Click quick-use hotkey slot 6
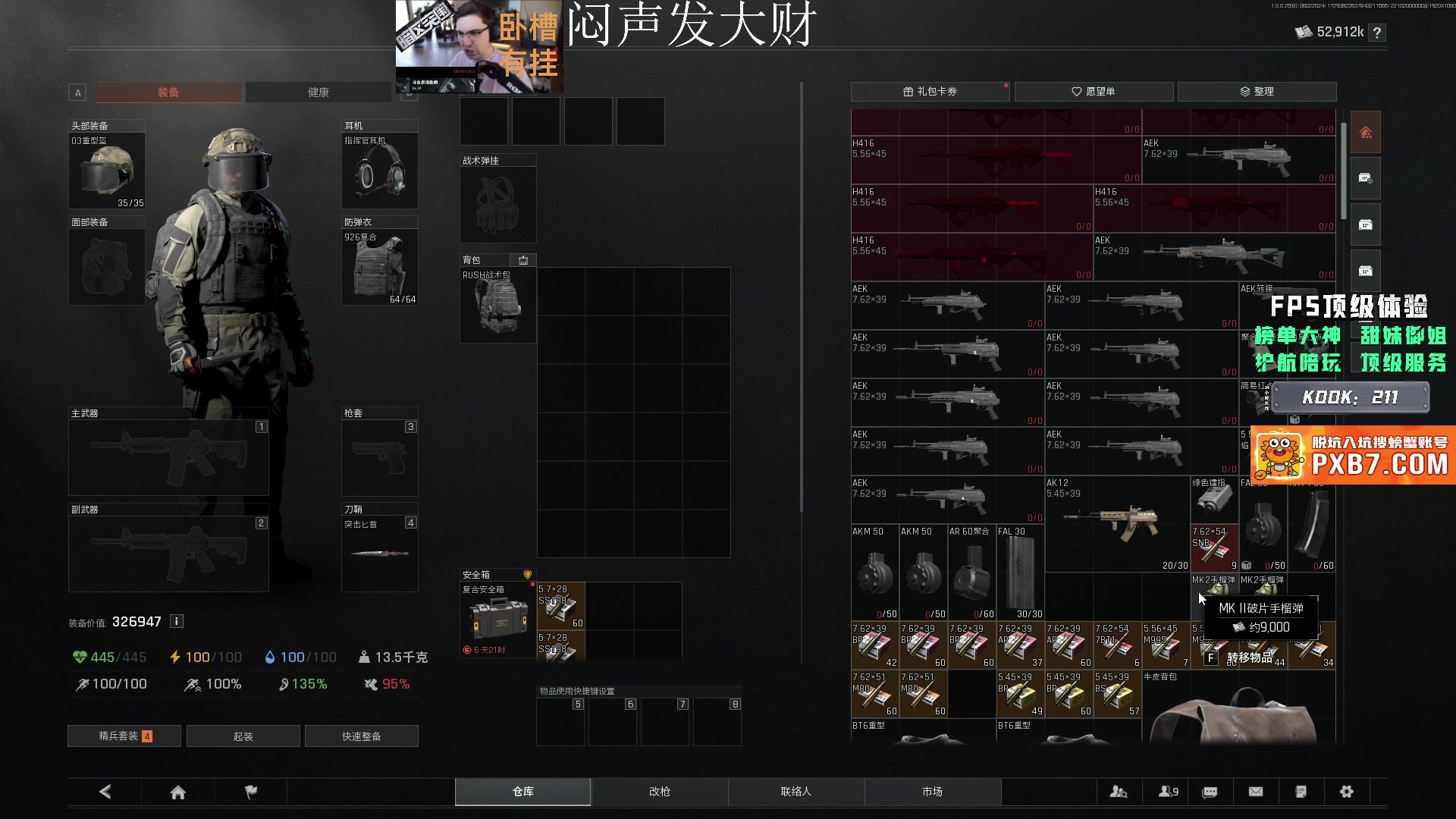 613,722
